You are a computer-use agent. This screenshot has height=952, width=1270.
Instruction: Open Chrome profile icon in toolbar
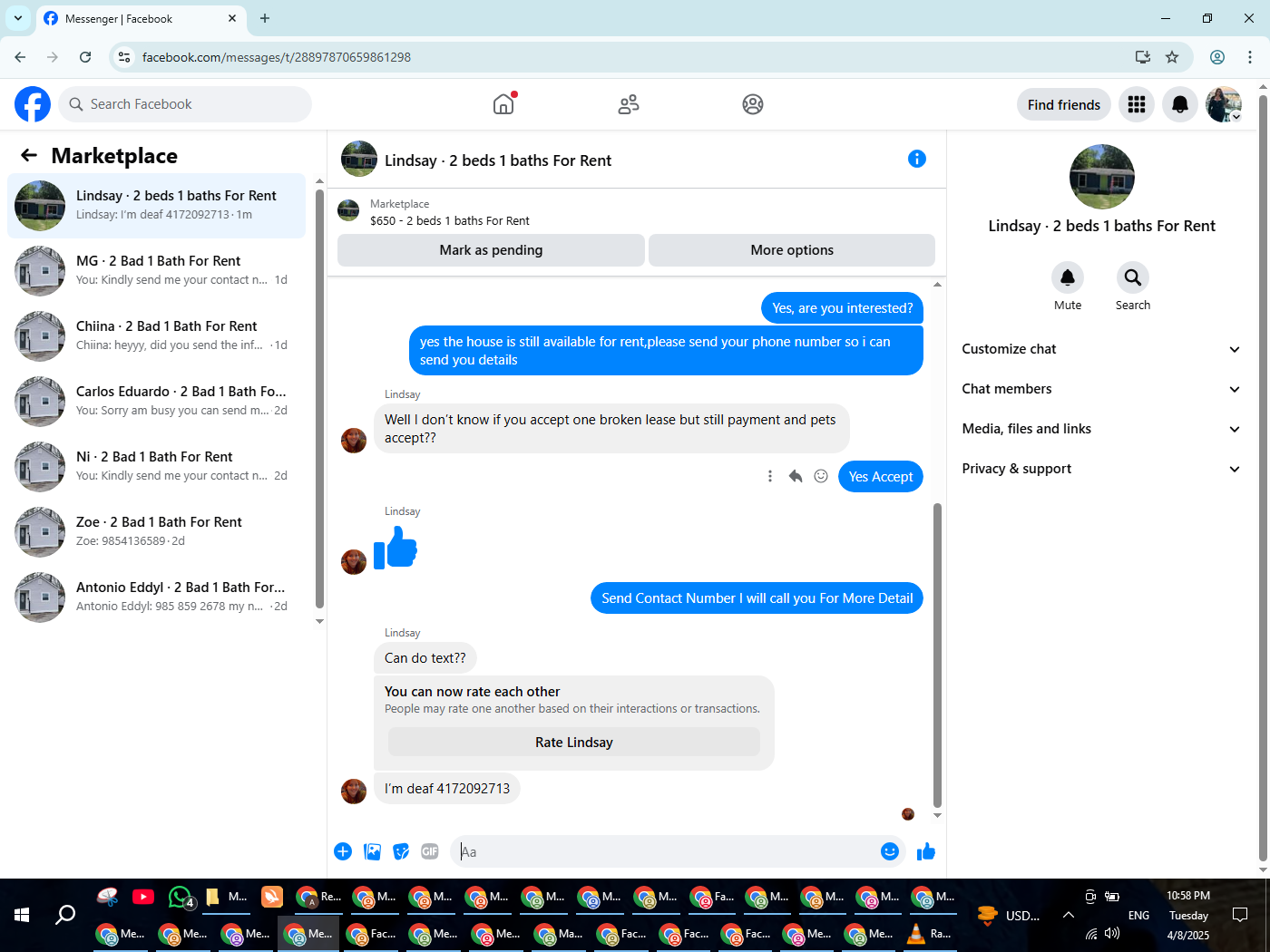pos(1217,57)
